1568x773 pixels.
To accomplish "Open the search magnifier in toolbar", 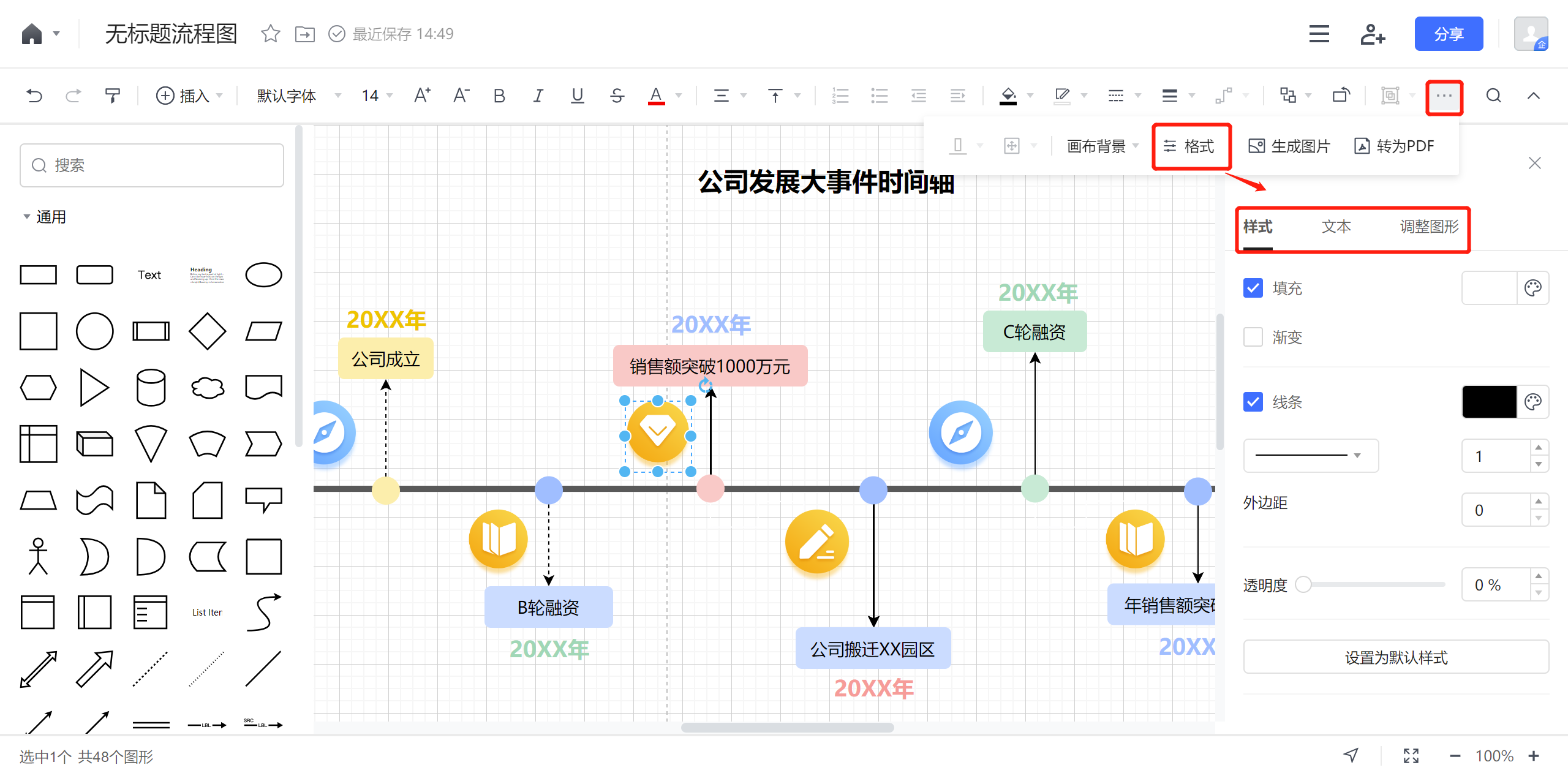I will (1493, 96).
